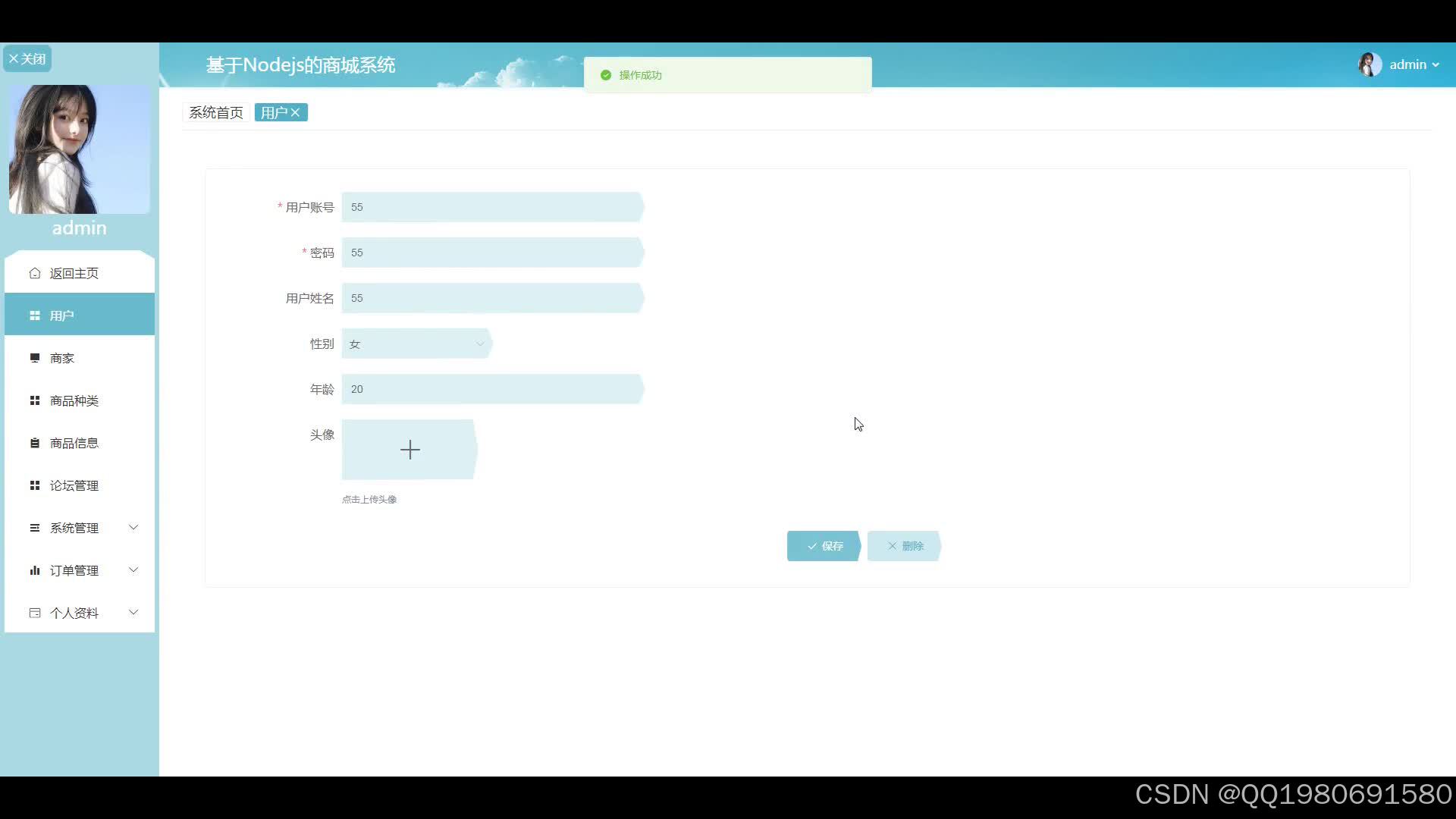Expand the 系统管理 submenu chevron
Viewport: 1456px width, 819px height.
coord(133,527)
